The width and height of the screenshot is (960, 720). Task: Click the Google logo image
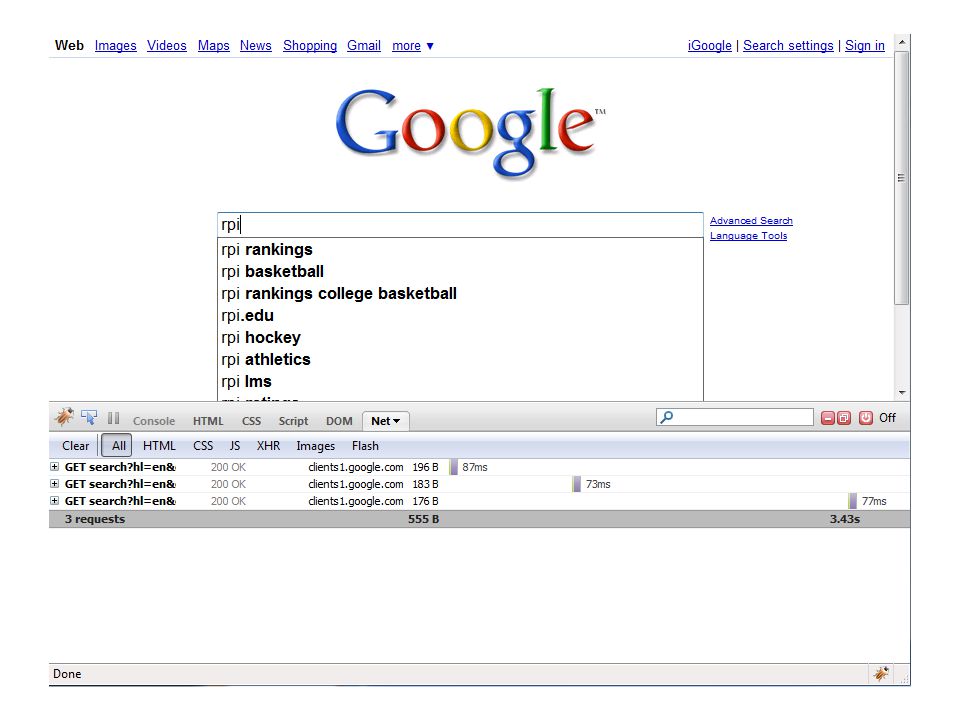471,132
